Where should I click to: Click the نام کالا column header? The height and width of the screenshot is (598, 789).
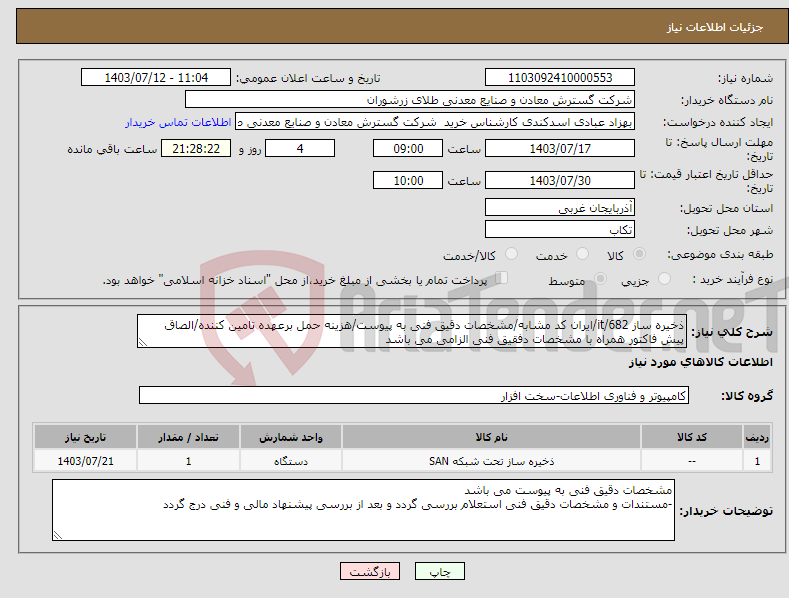[x=491, y=437]
